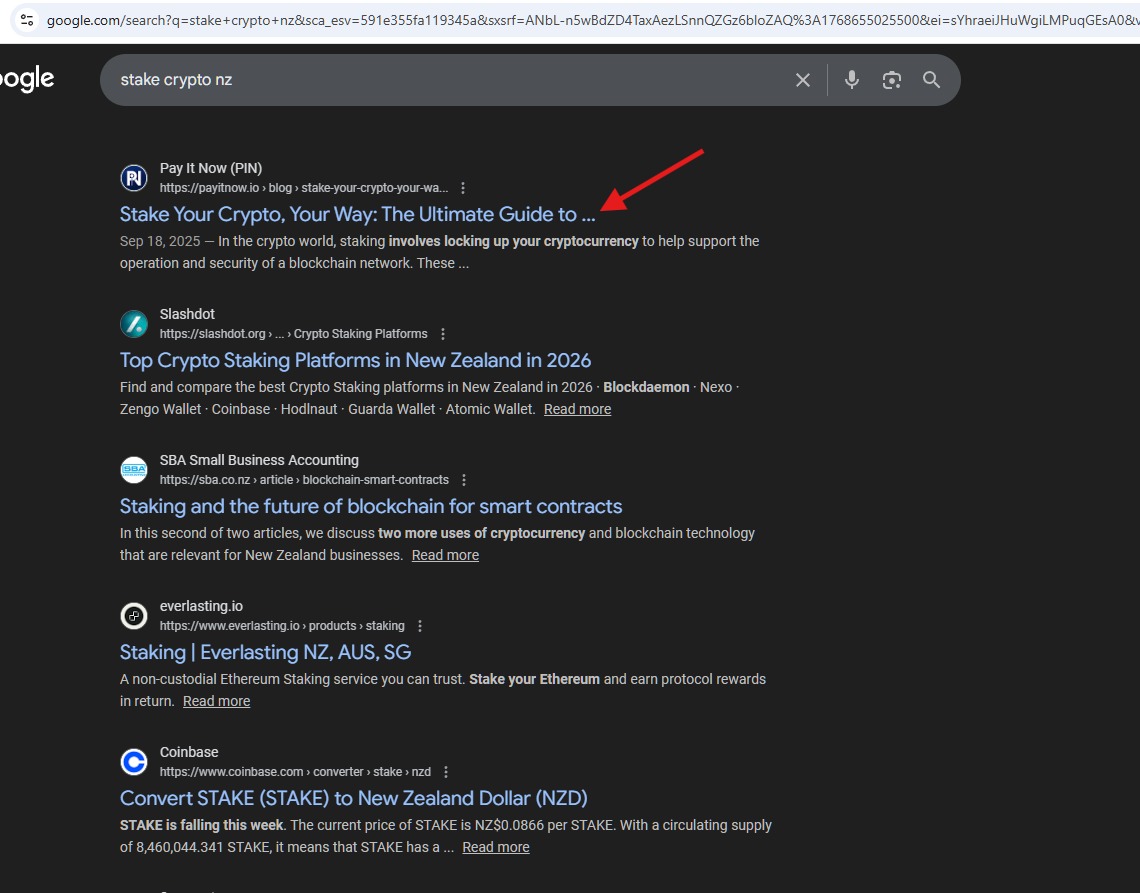Open 'Convert STAKE (STAKE) to New Zealand Dollar' link
Screen dimensions: 1140x893
(x=353, y=798)
